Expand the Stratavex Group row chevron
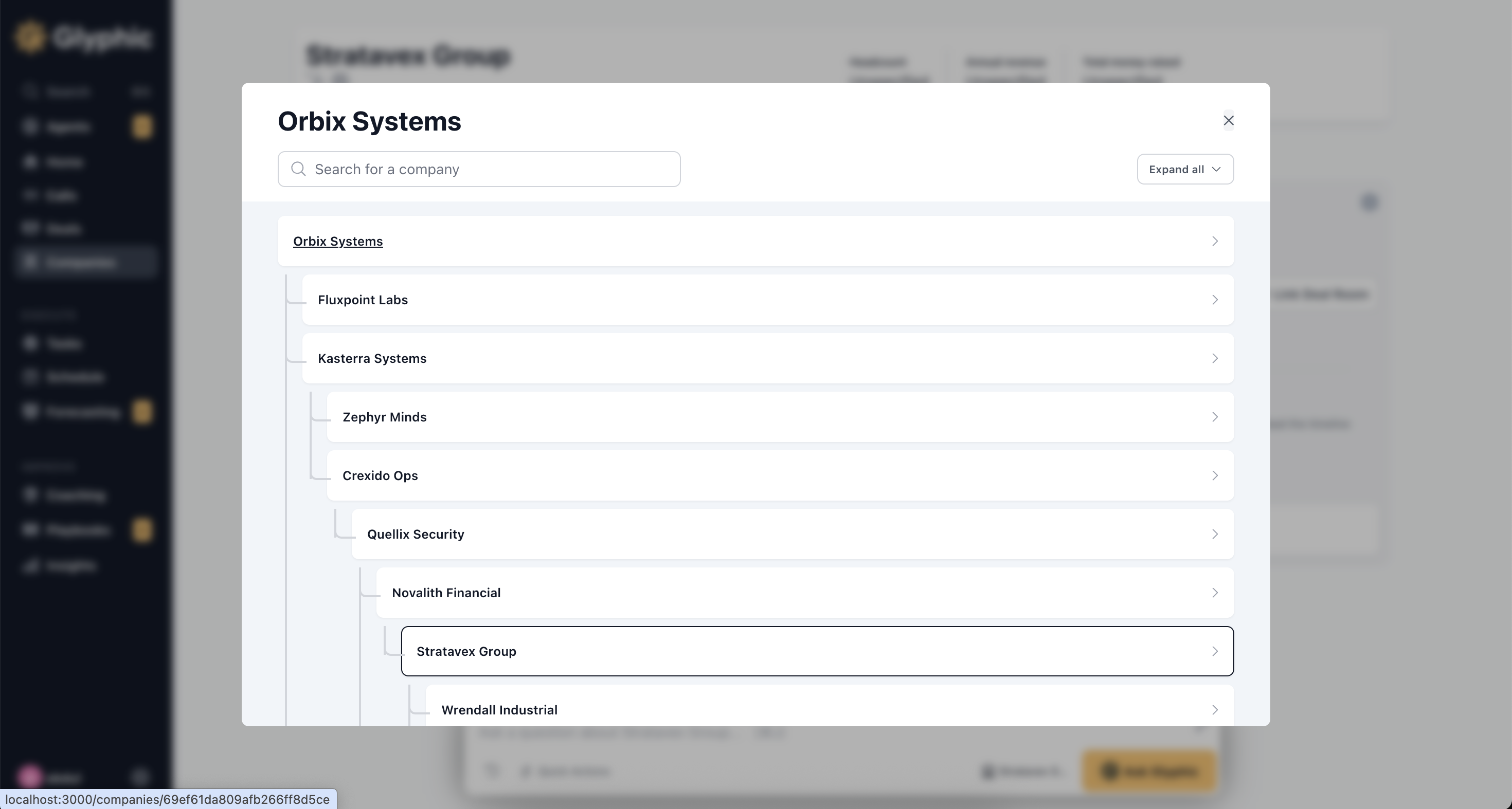The image size is (1512, 809). pyautogui.click(x=1215, y=651)
